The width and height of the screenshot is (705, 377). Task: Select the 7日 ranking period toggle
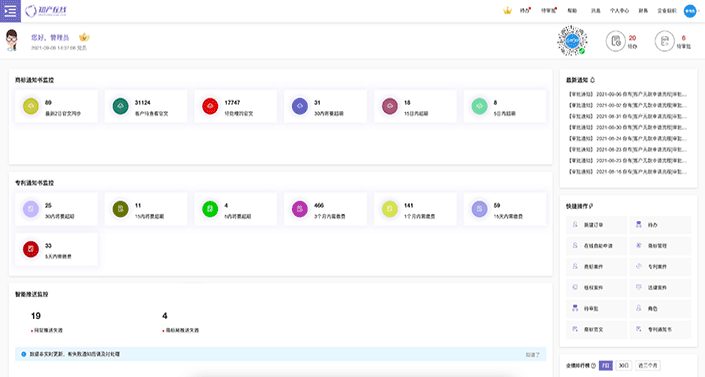tap(606, 365)
